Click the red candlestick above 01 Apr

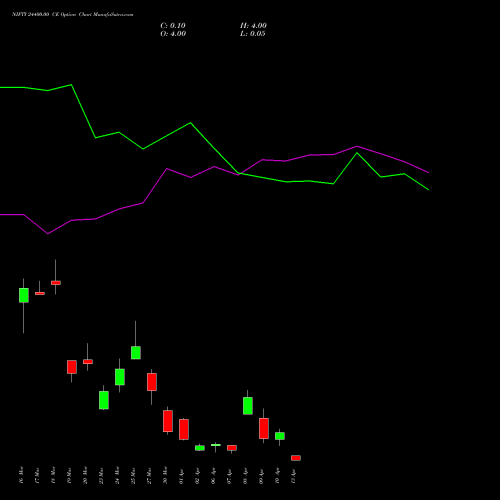pos(184,429)
